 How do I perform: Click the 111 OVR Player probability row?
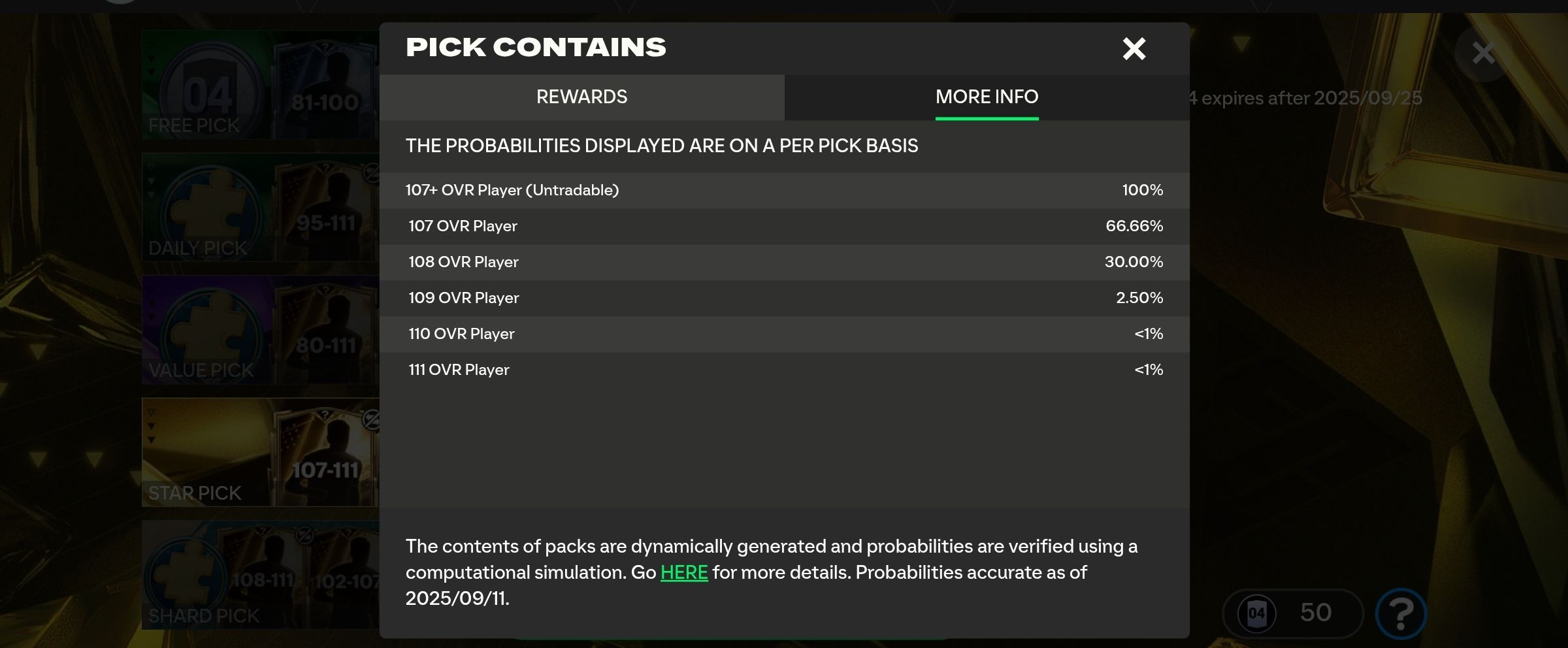pos(784,370)
